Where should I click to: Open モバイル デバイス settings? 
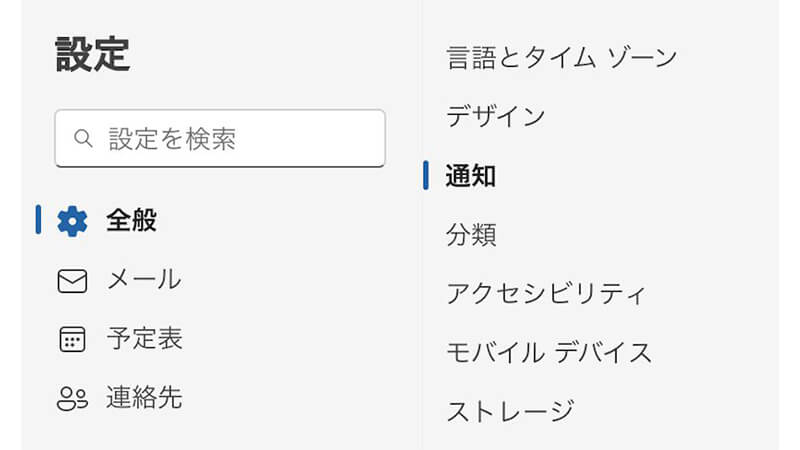click(x=549, y=352)
